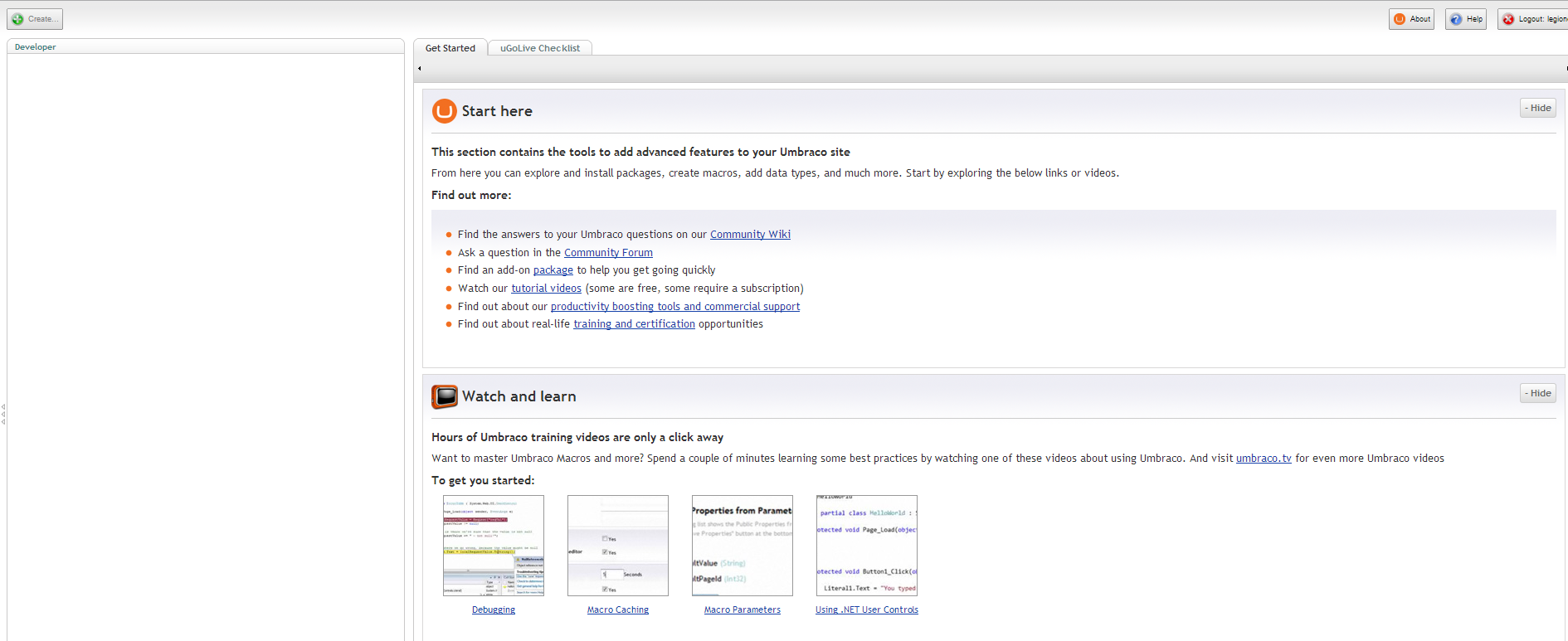Open productivity boosting tools and commercial support link
This screenshot has height=641, width=1568.
click(x=675, y=307)
